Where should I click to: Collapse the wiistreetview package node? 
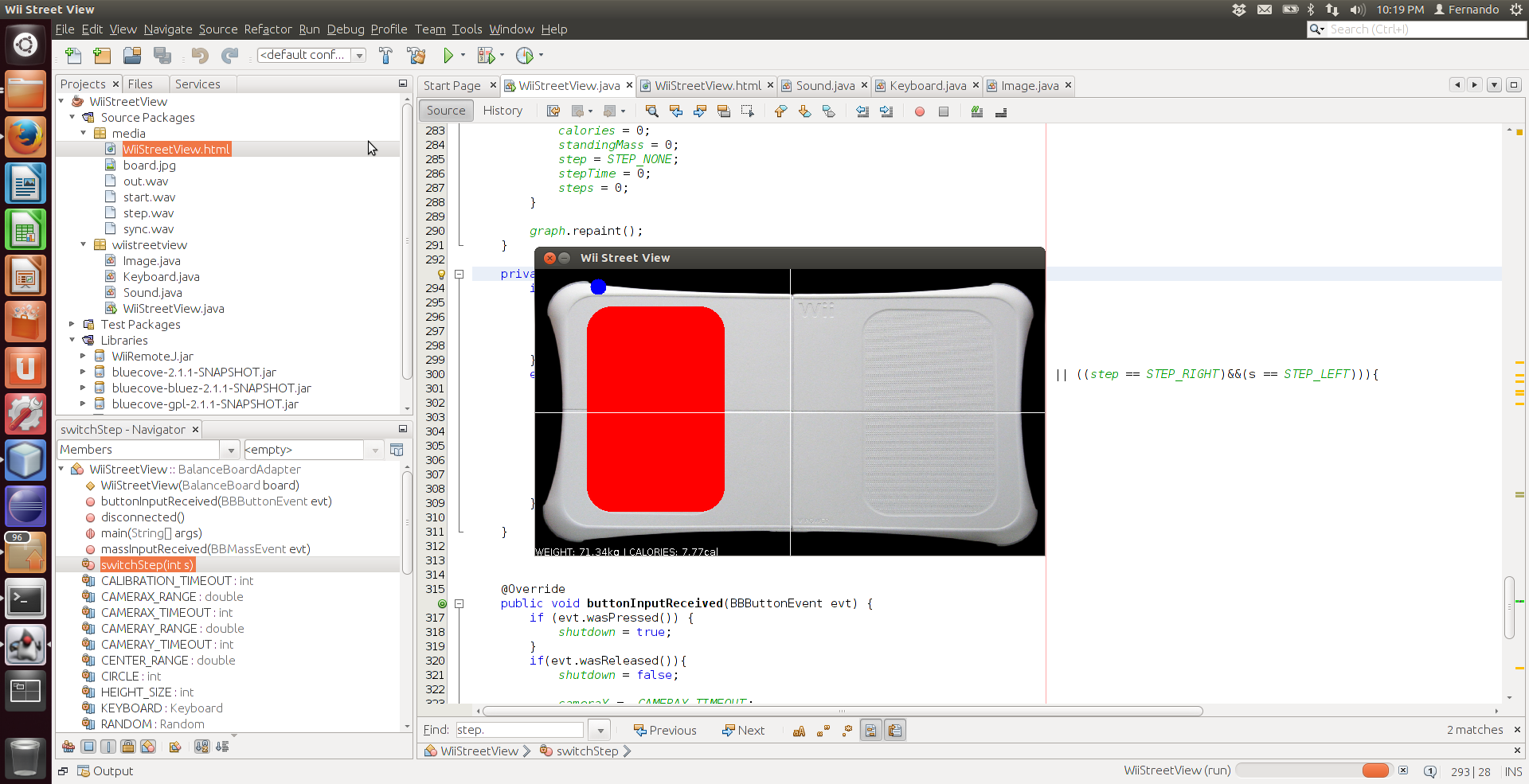84,244
